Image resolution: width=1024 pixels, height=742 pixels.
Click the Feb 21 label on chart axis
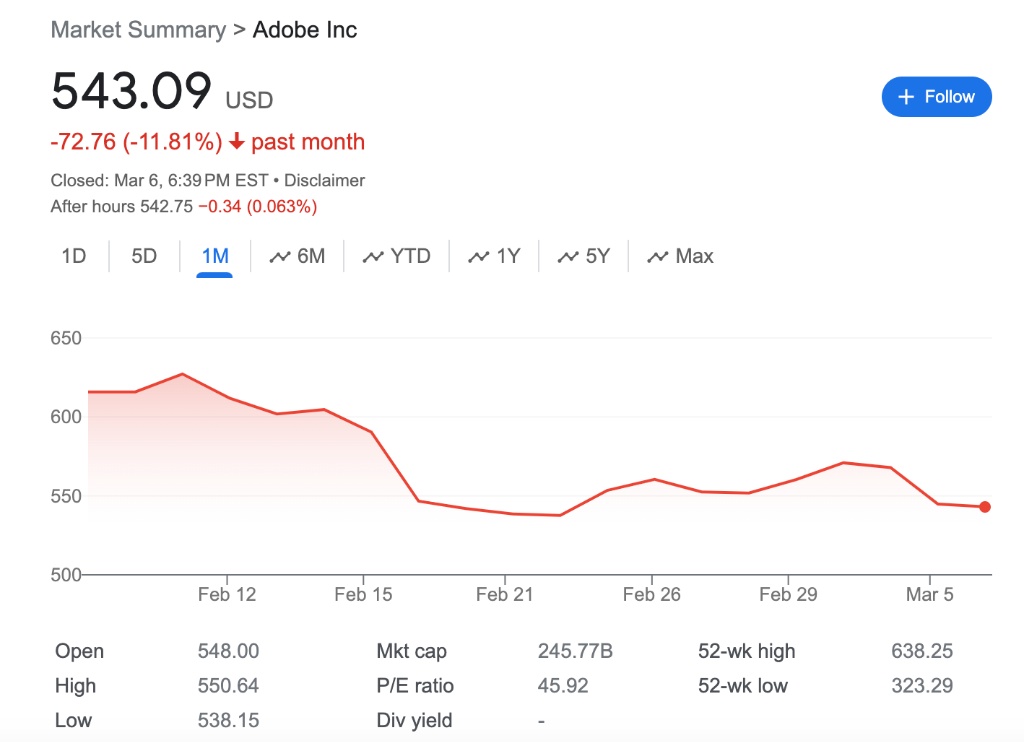point(505,595)
